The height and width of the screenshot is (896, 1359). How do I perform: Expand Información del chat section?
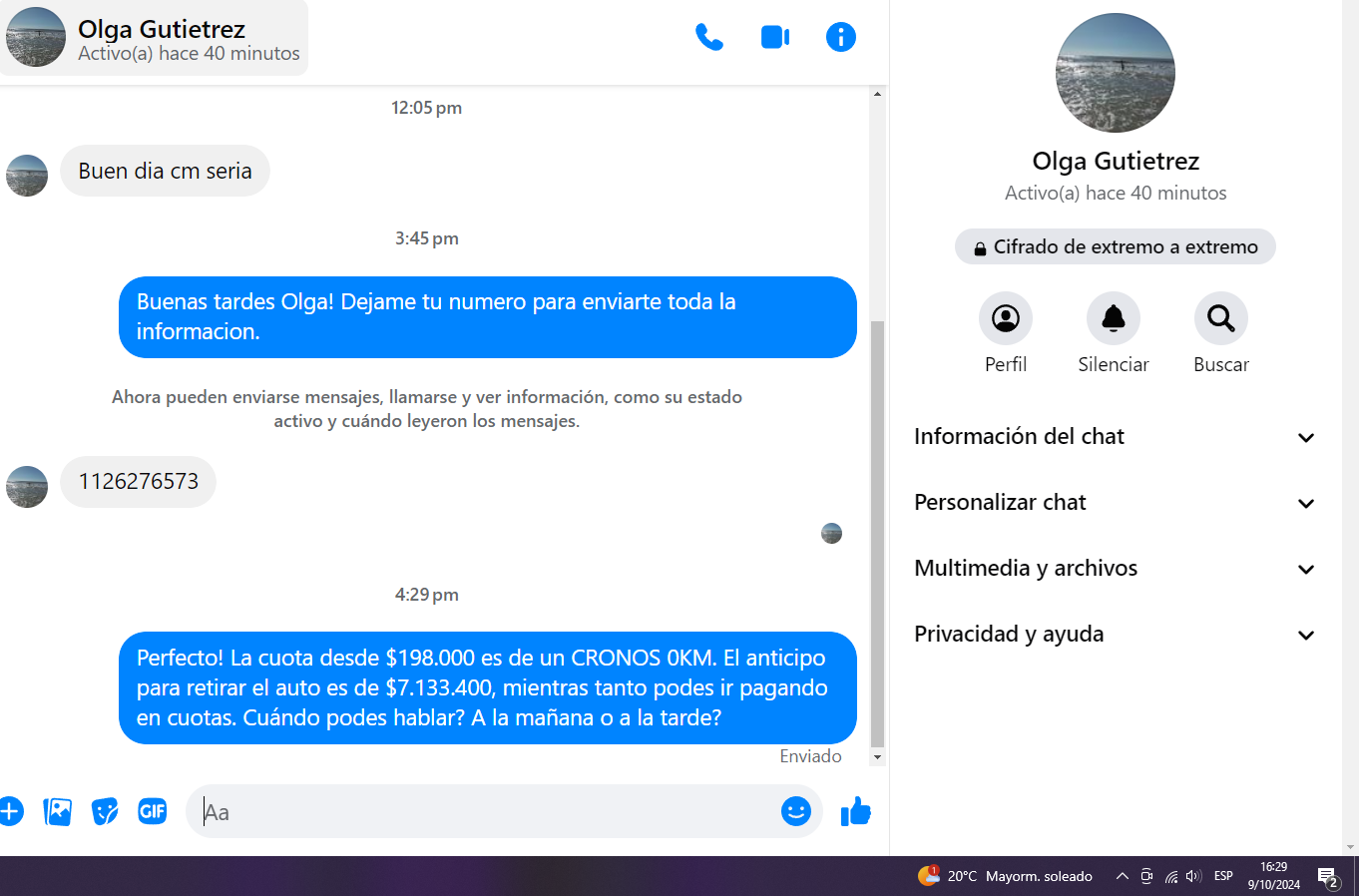point(1115,437)
